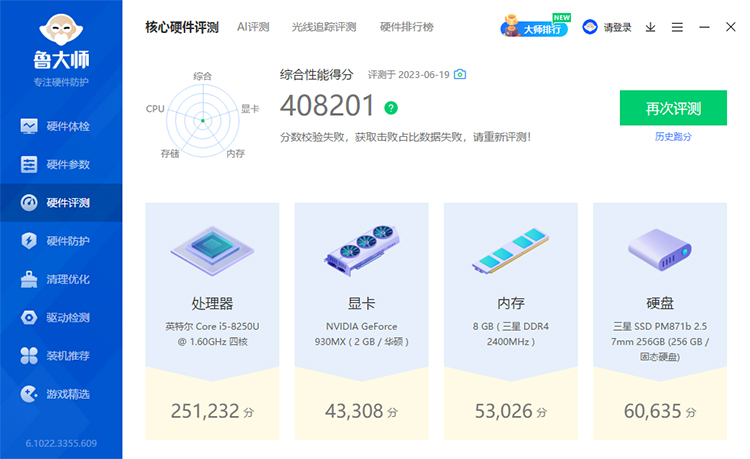The width and height of the screenshot is (750, 459).
Task: Click the 处理器 card title
Action: [212, 303]
